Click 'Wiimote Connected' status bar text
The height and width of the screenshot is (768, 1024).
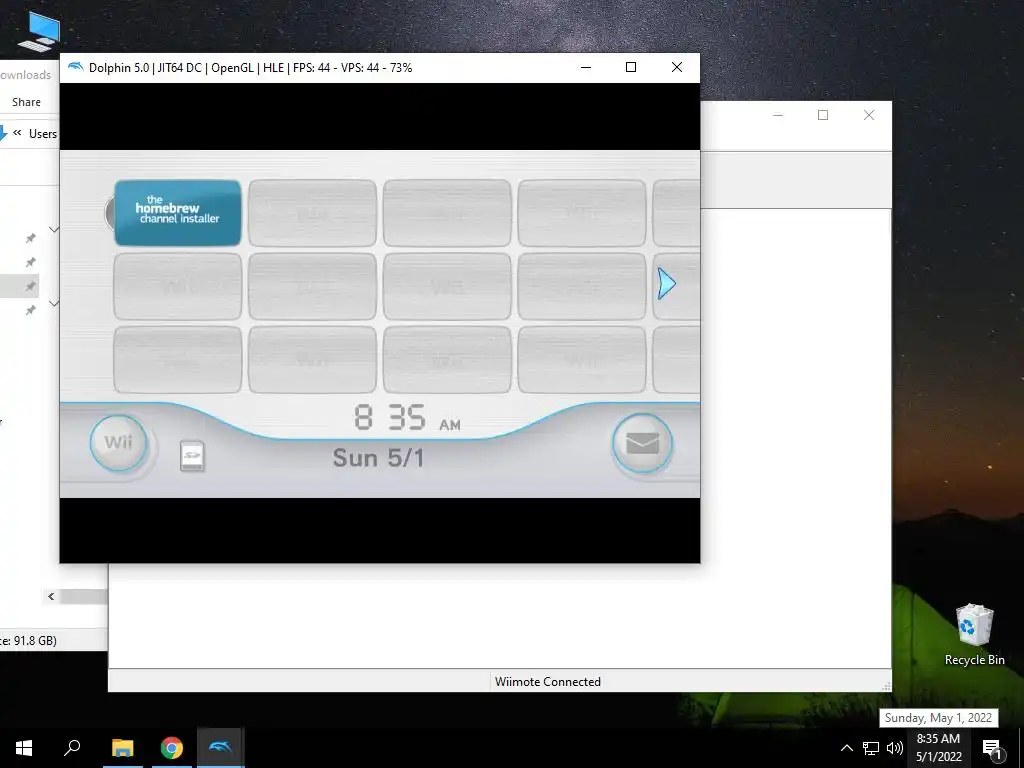(547, 682)
